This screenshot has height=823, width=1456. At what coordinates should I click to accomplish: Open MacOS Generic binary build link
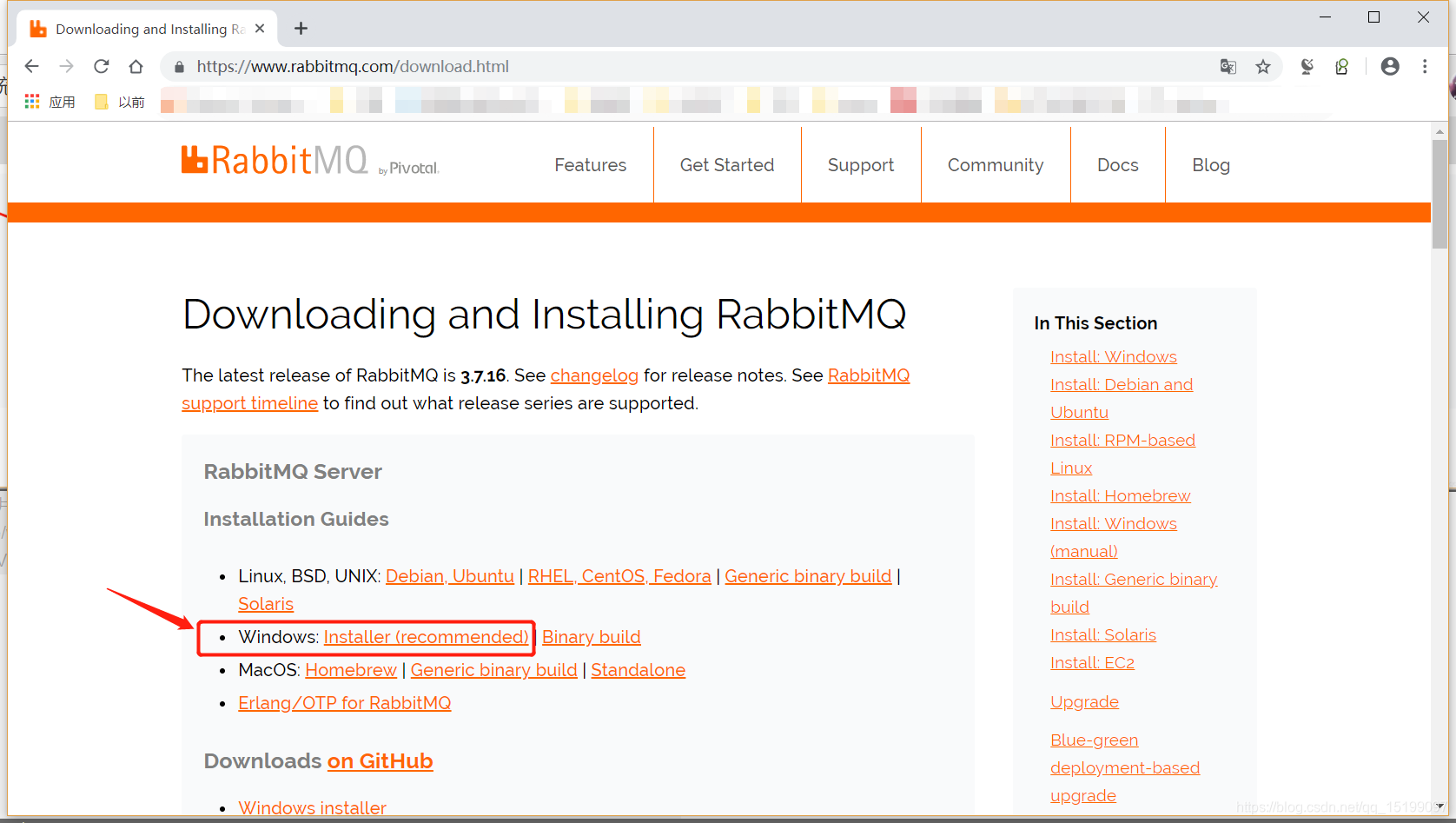pyautogui.click(x=493, y=670)
